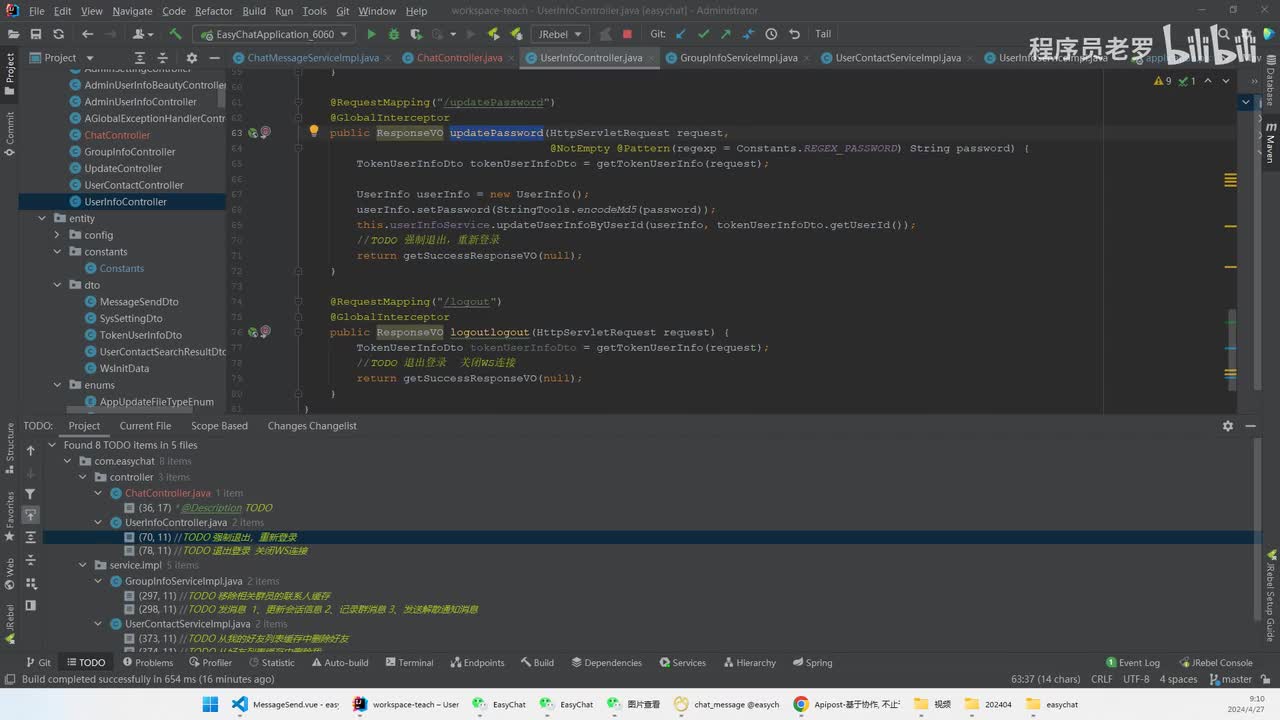The height and width of the screenshot is (720, 1280).
Task: Open the Refactor menu
Action: coord(213,11)
